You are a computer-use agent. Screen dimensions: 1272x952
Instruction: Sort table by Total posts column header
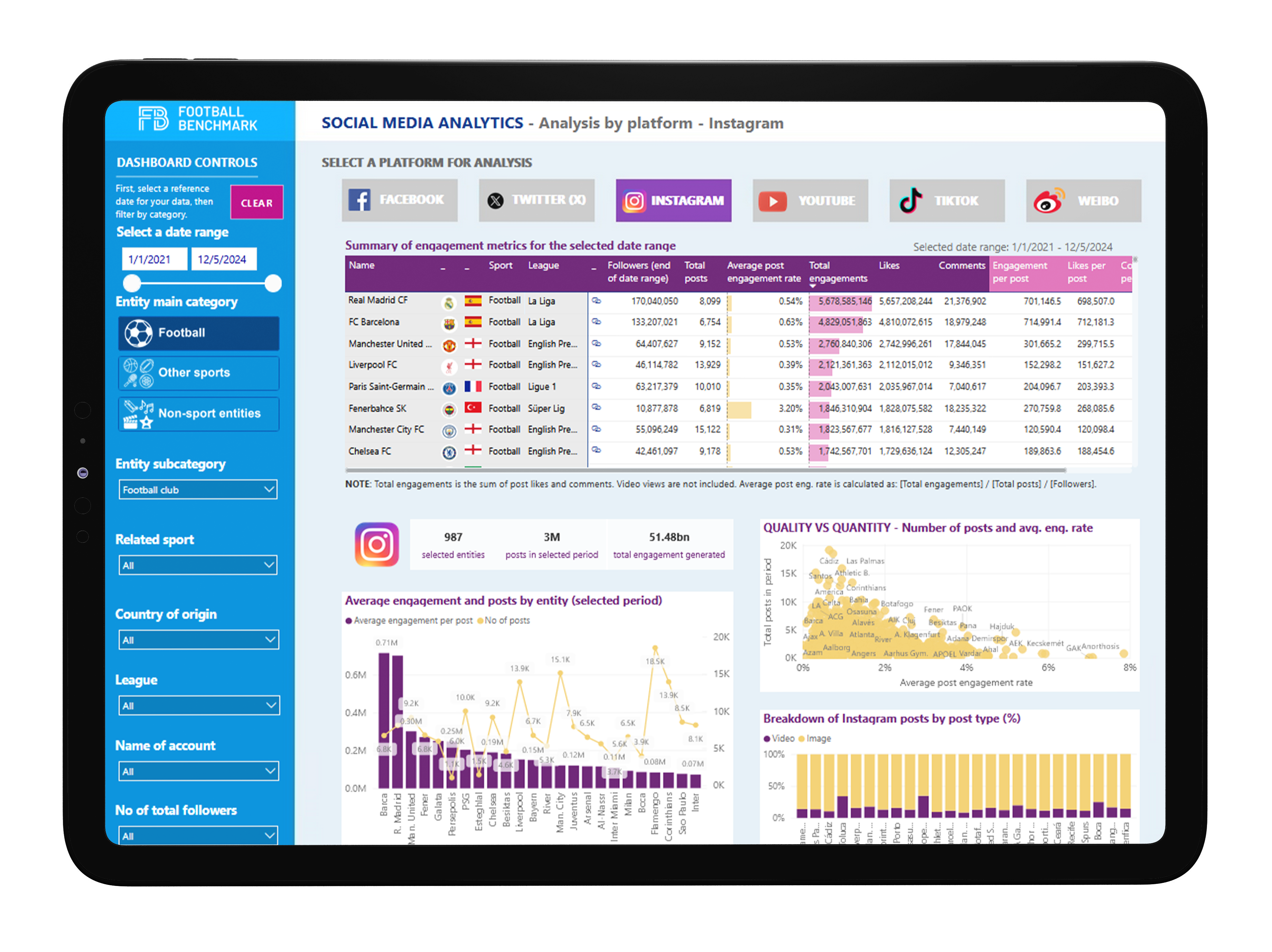[696, 272]
